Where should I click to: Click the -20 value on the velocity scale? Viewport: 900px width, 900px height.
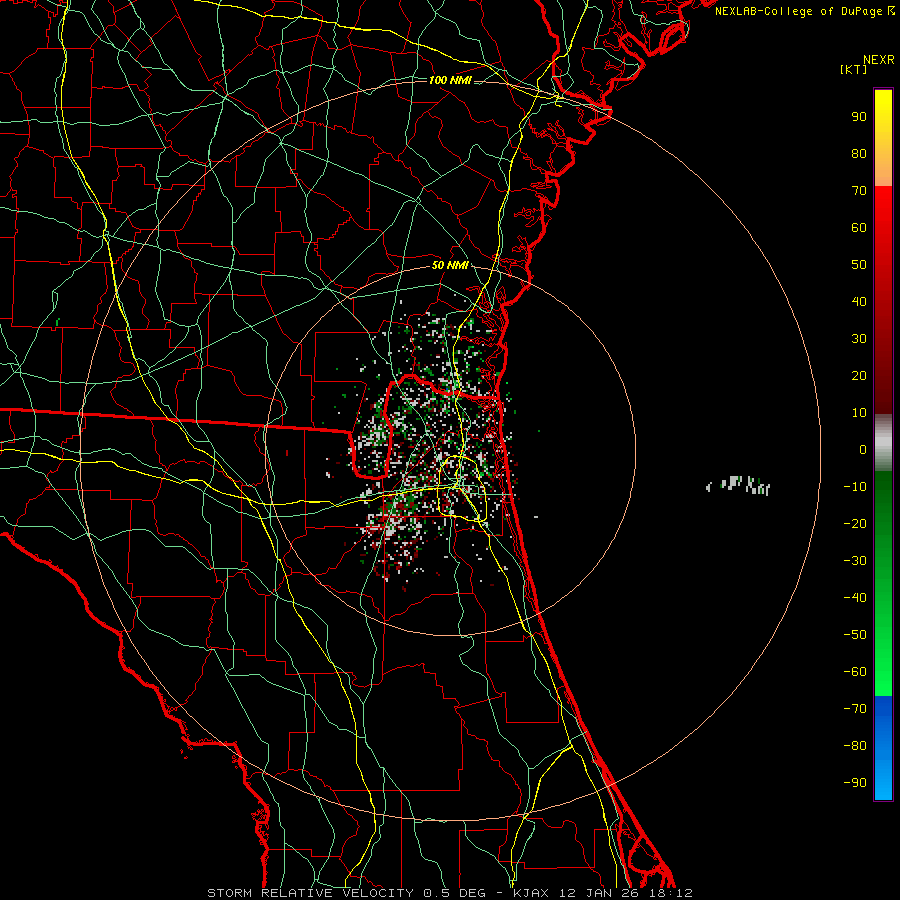[855, 523]
